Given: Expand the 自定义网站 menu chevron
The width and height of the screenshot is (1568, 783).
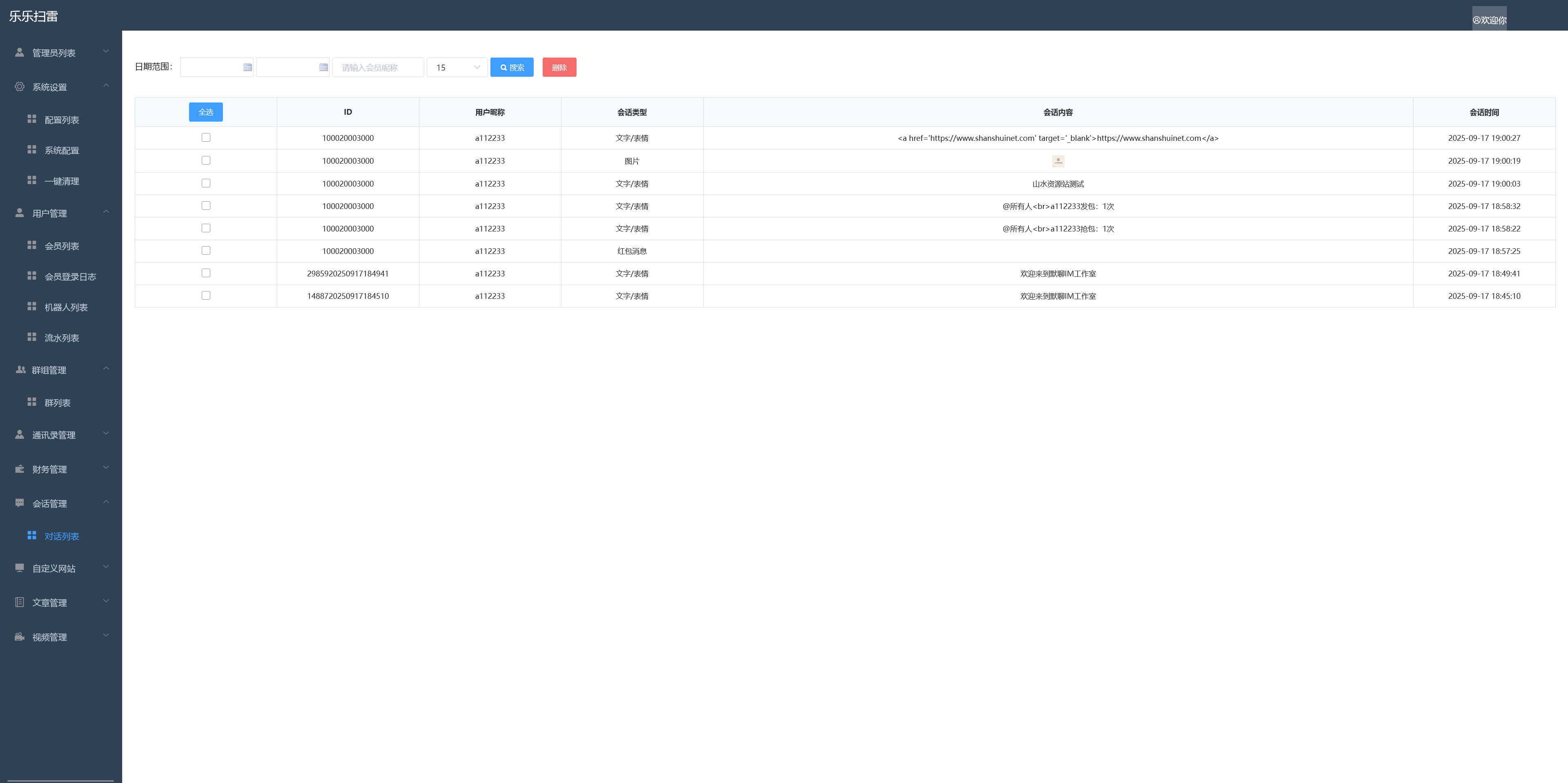Looking at the screenshot, I should [106, 566].
